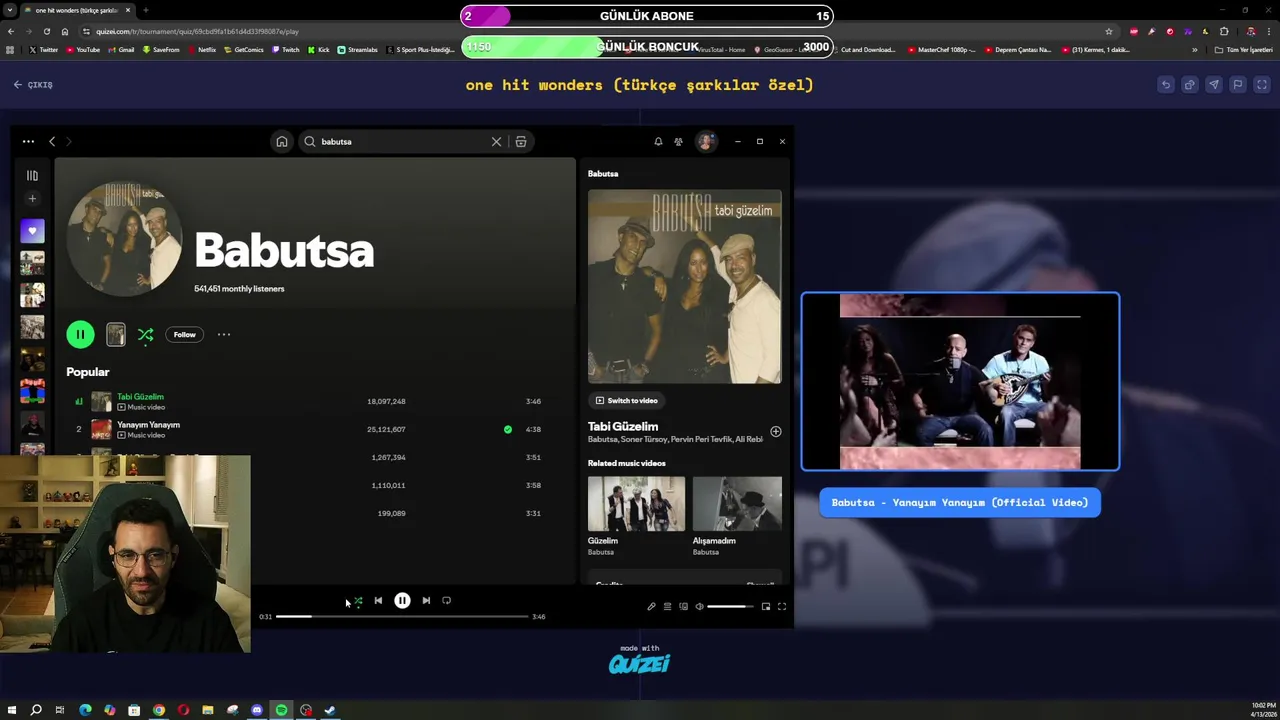Open Your Library in Spotify sidebar
Screen dimensions: 1280x720
click(32, 176)
